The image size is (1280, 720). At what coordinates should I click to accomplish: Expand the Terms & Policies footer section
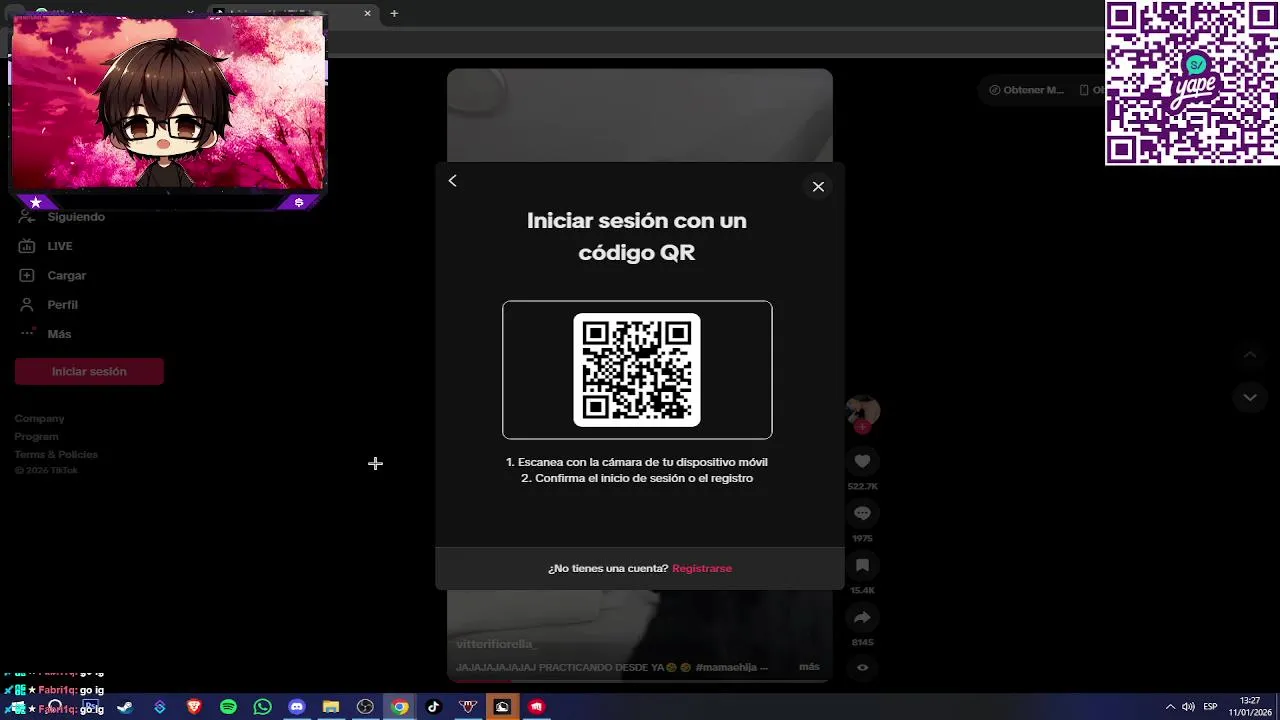click(56, 455)
